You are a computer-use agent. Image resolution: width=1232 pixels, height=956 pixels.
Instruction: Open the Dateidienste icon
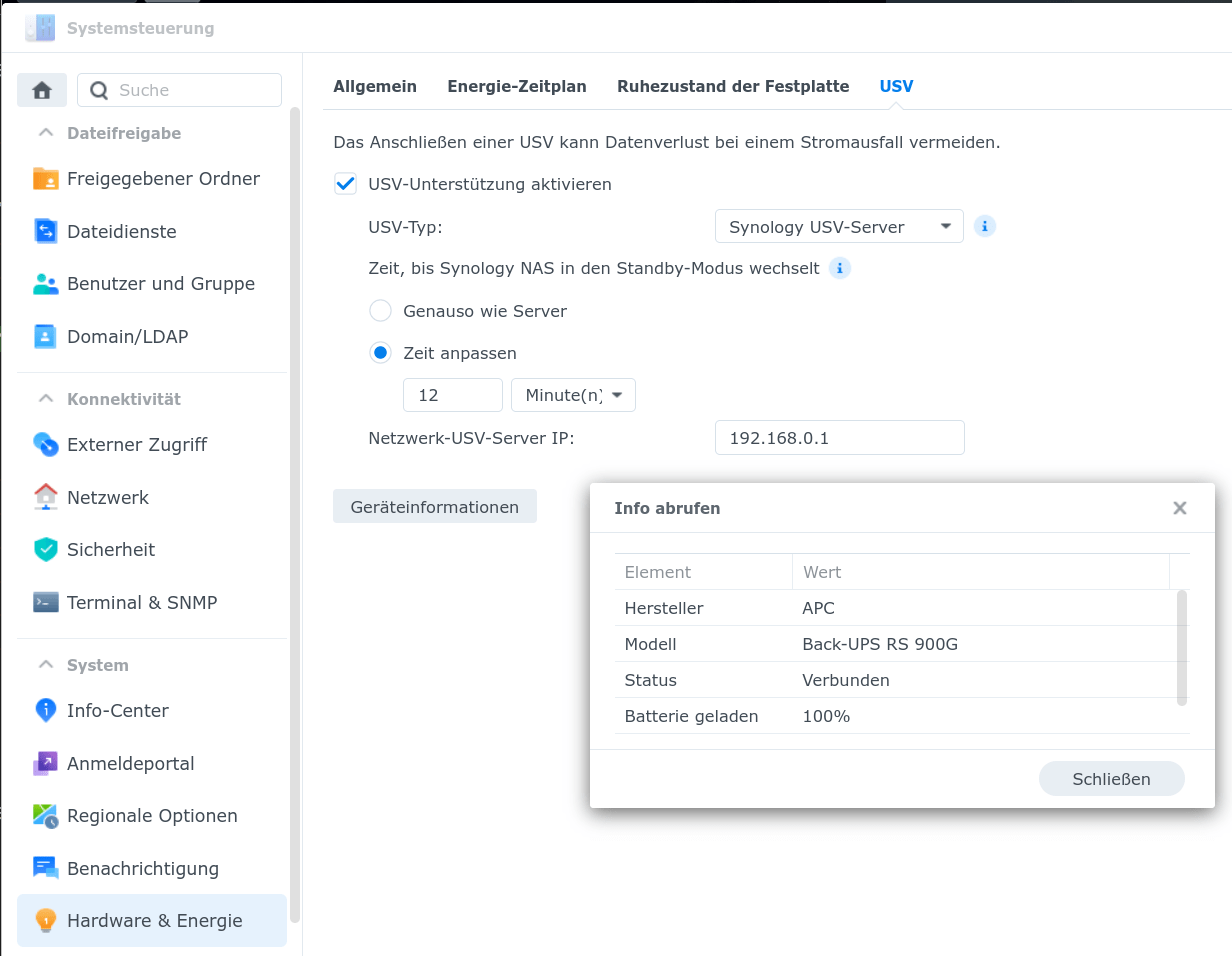[x=46, y=232]
